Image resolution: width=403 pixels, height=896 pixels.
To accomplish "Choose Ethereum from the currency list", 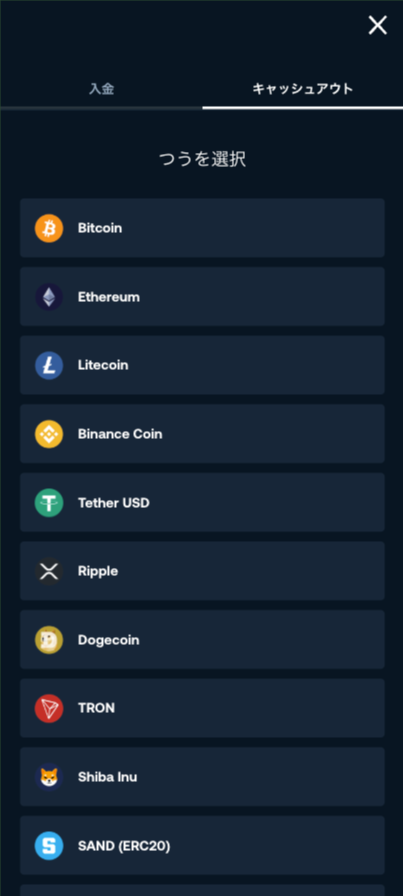I will click(x=202, y=297).
